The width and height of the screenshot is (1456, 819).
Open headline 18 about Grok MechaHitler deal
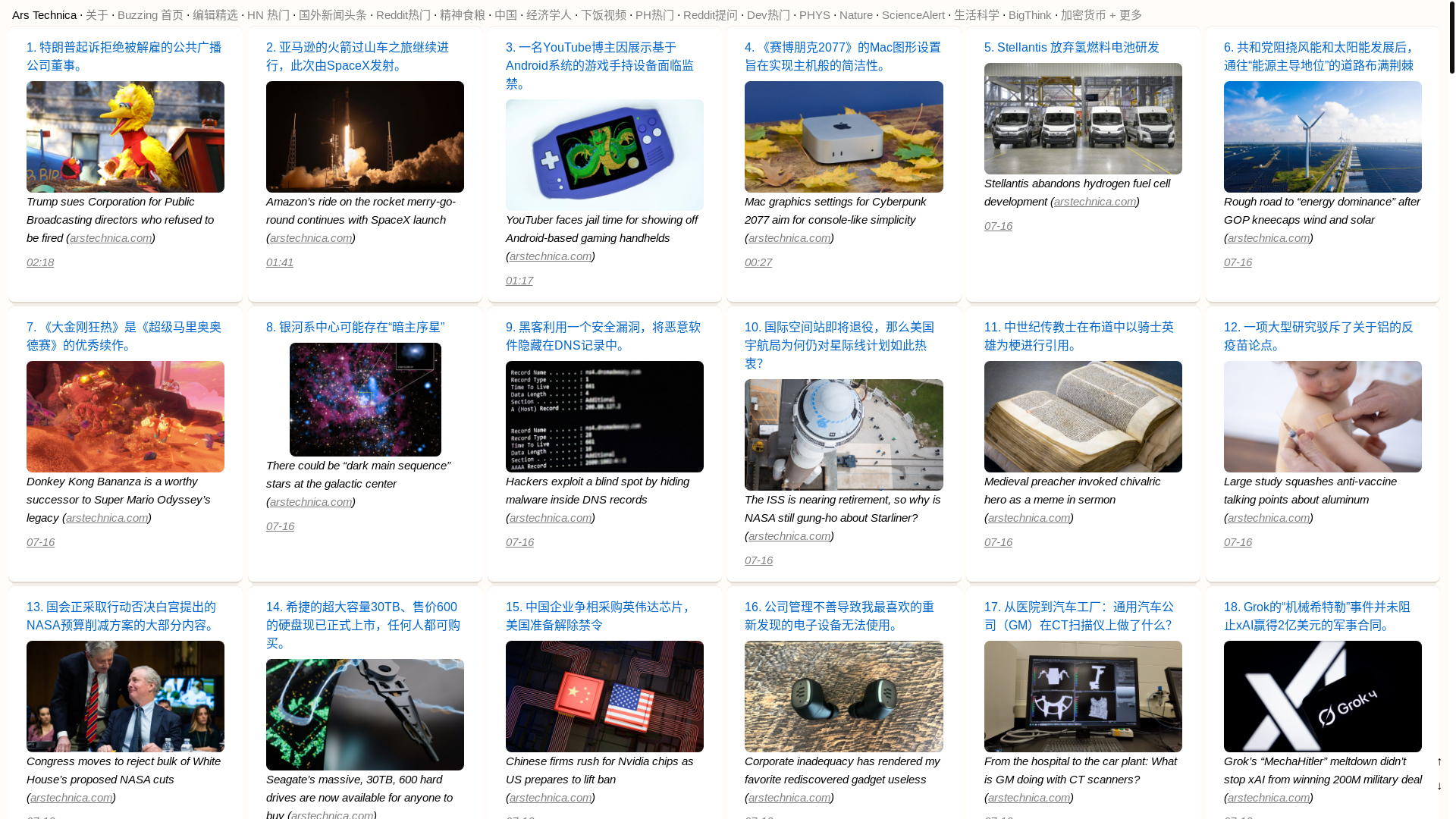[1317, 616]
